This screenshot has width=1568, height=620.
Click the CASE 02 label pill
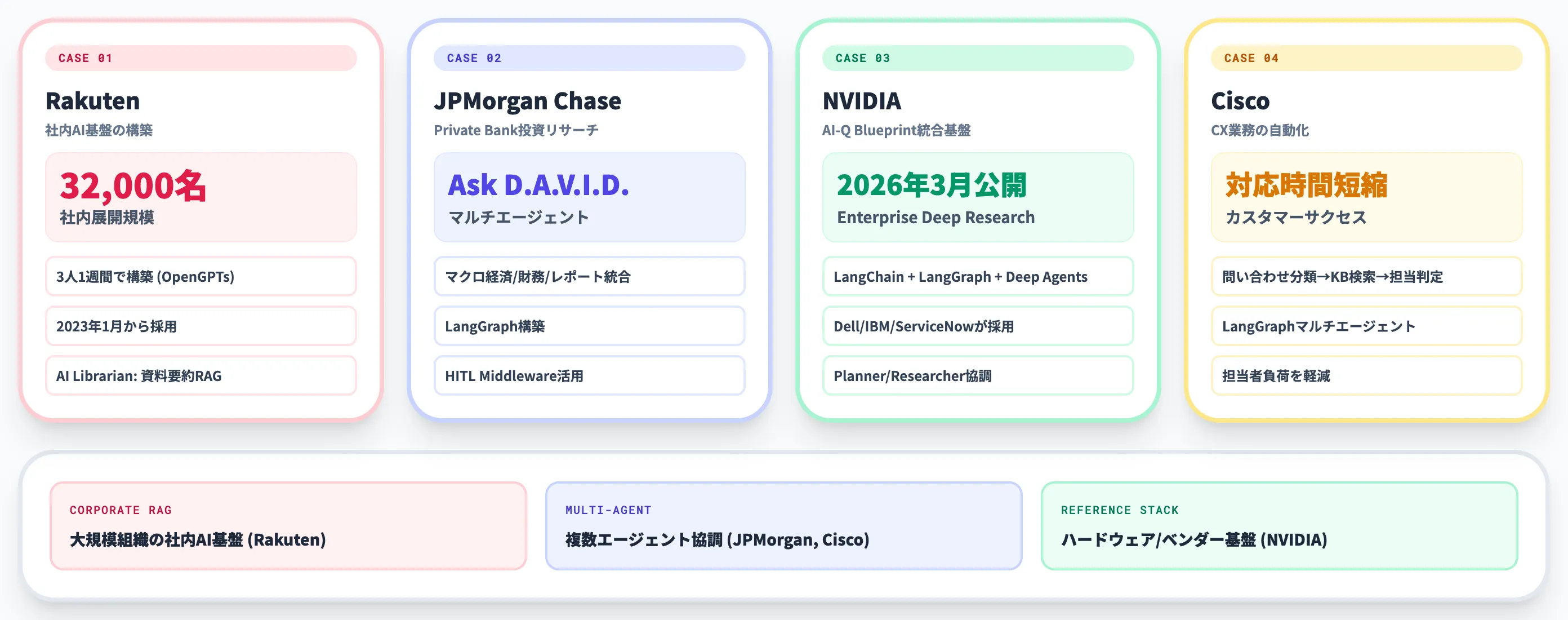pyautogui.click(x=589, y=58)
